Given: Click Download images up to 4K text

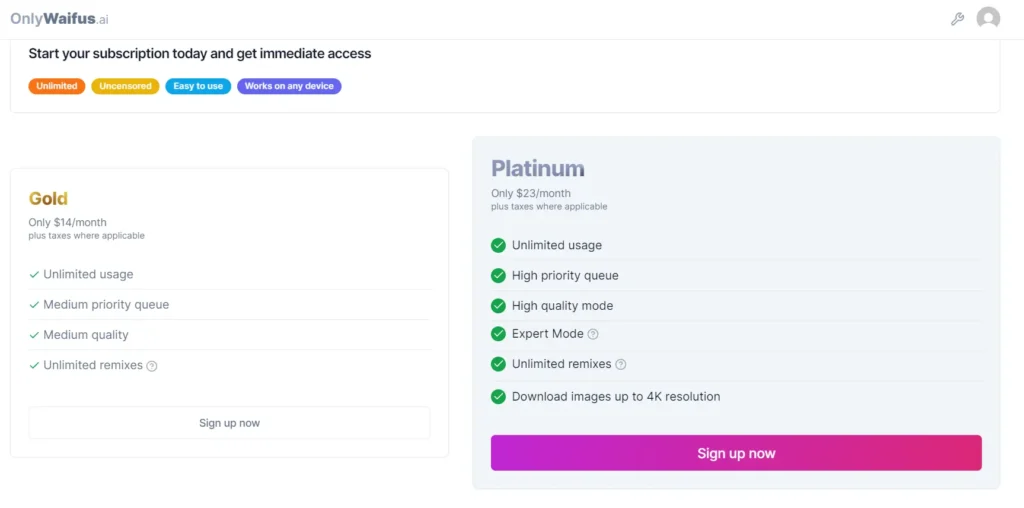Looking at the screenshot, I should click(x=615, y=397).
